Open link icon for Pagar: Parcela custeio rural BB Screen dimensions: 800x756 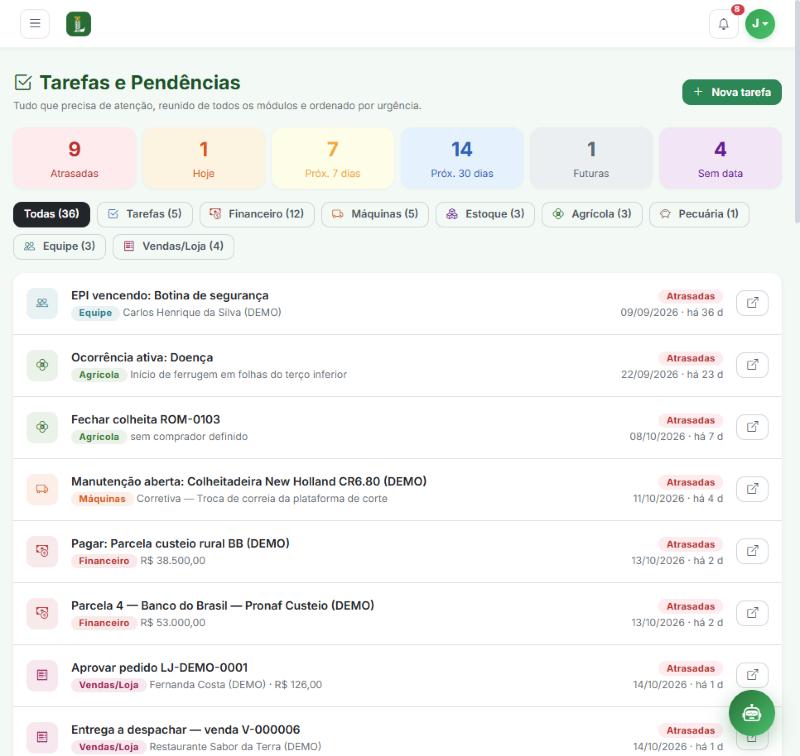point(752,551)
